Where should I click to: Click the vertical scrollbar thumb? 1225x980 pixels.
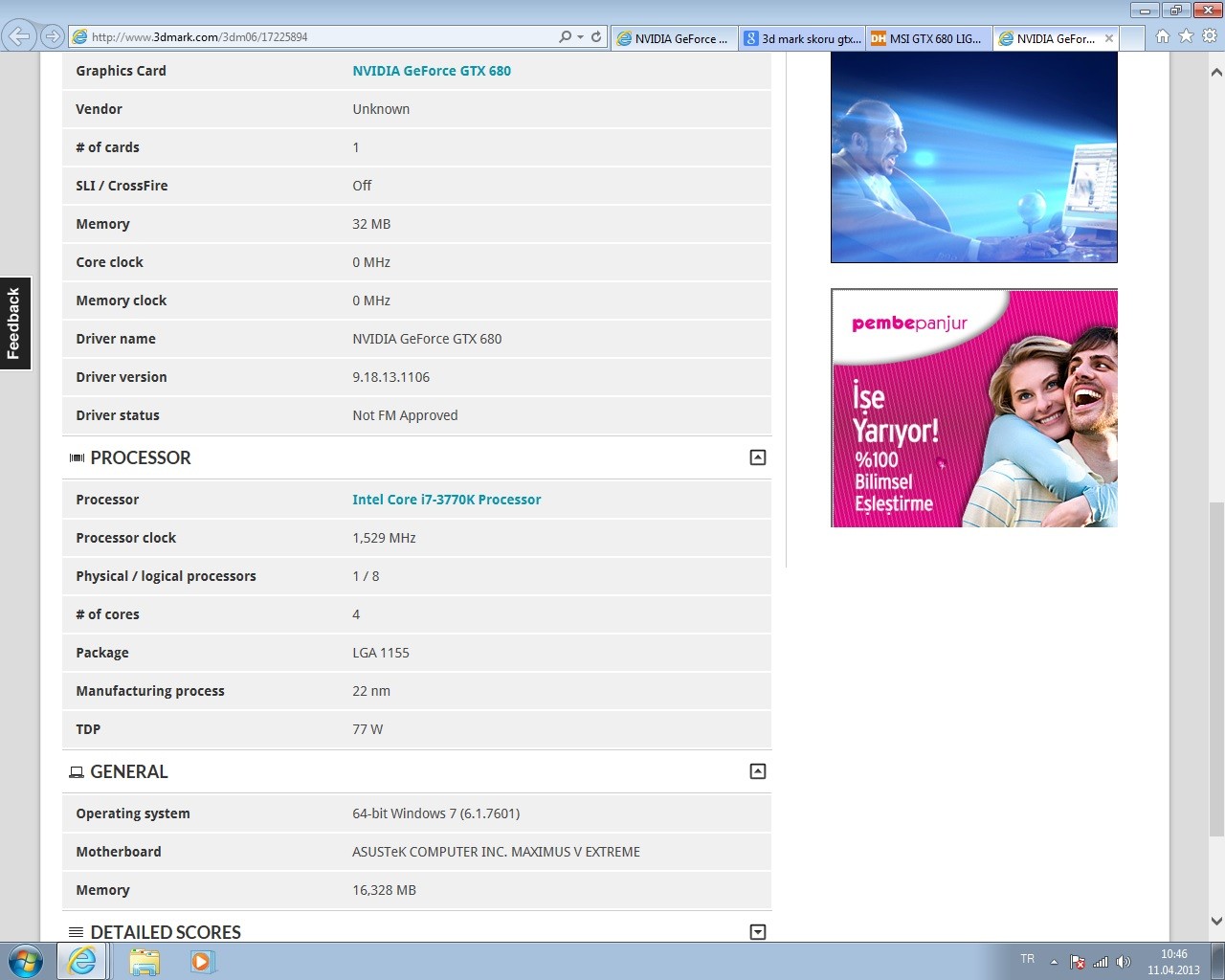click(1216, 668)
